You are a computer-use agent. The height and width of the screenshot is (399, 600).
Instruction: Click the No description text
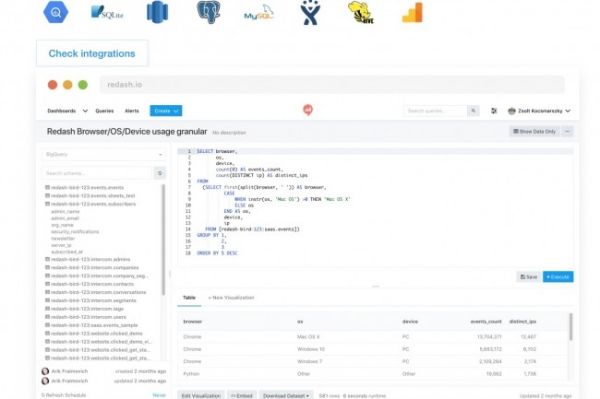tap(229, 133)
